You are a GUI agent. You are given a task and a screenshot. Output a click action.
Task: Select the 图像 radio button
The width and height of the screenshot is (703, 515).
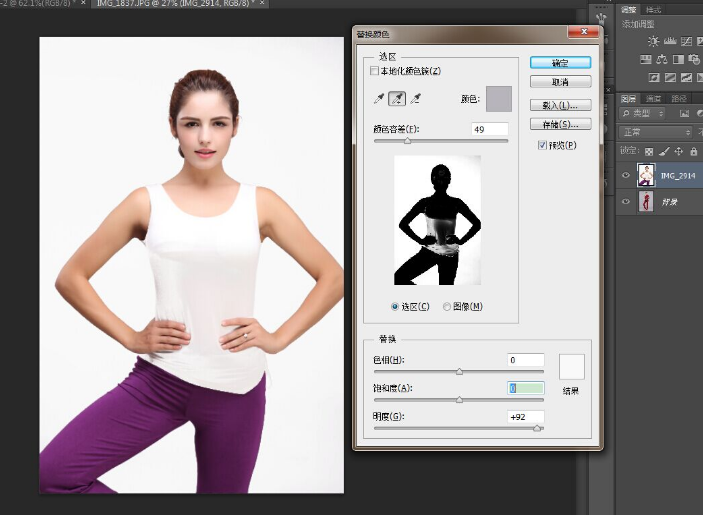(447, 306)
